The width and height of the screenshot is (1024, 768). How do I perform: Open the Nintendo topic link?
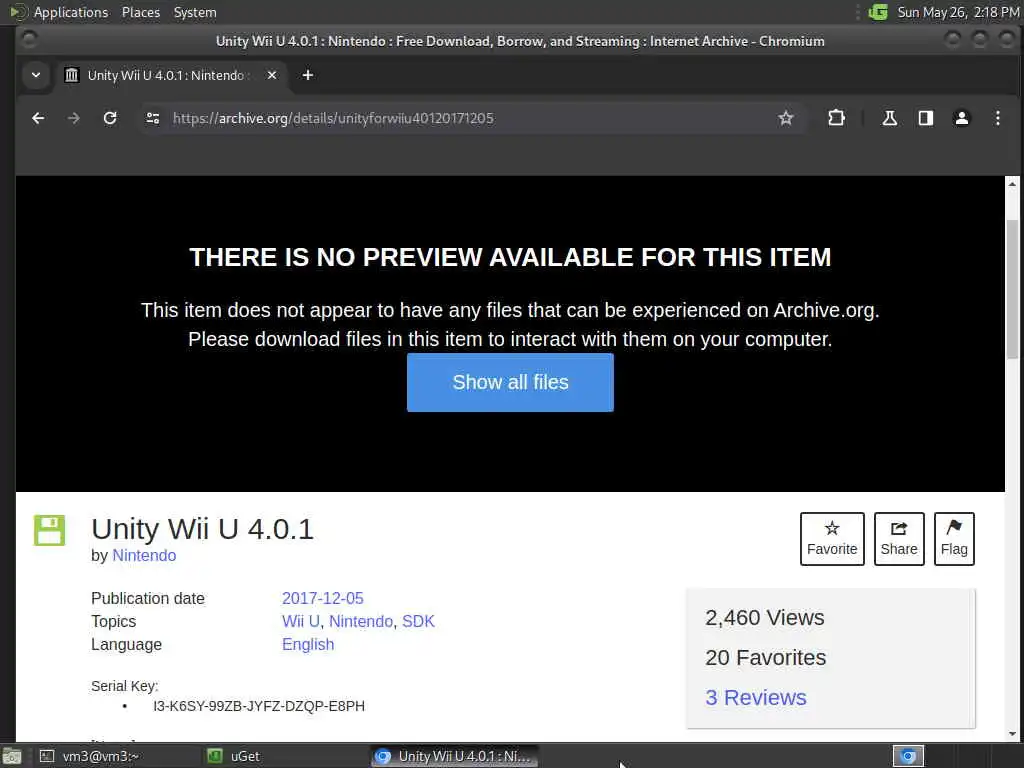point(360,621)
